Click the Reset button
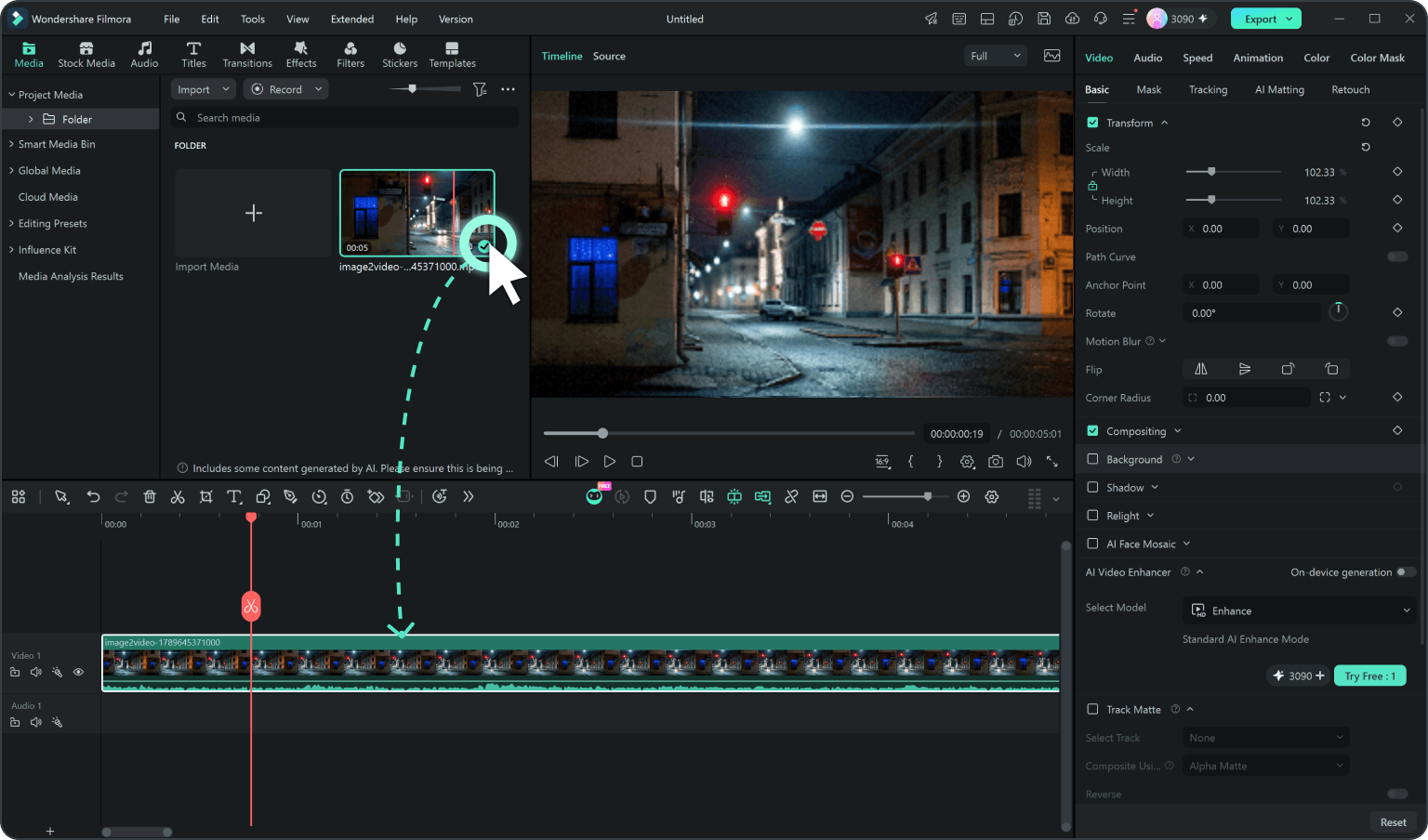The height and width of the screenshot is (840, 1428). click(1393, 822)
